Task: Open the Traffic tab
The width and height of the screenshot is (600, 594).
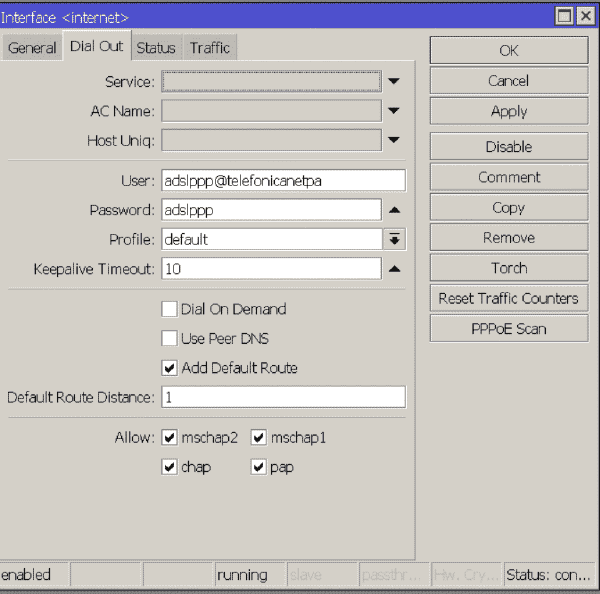Action: click(210, 48)
